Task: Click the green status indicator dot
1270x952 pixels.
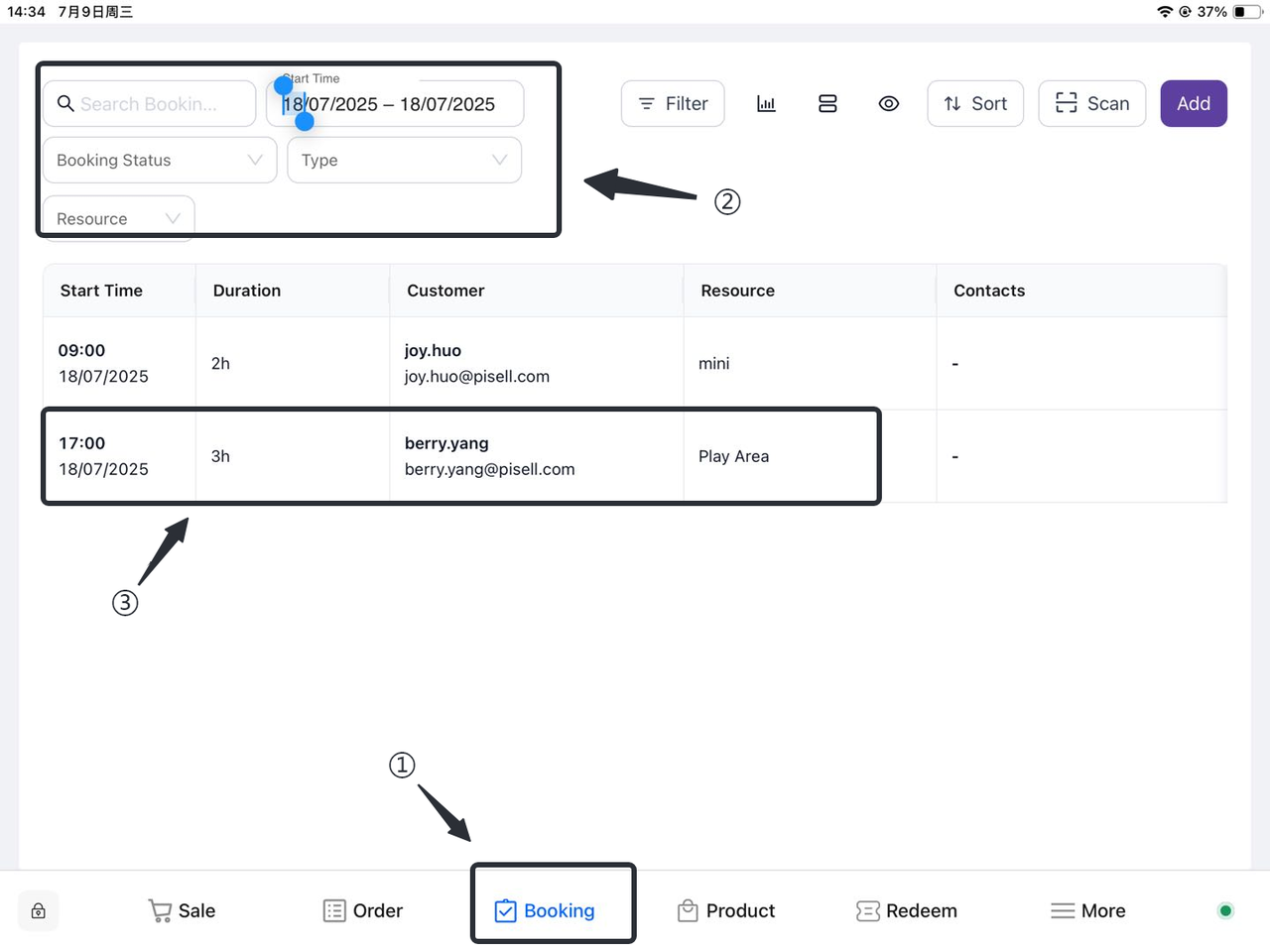Action: (1225, 910)
